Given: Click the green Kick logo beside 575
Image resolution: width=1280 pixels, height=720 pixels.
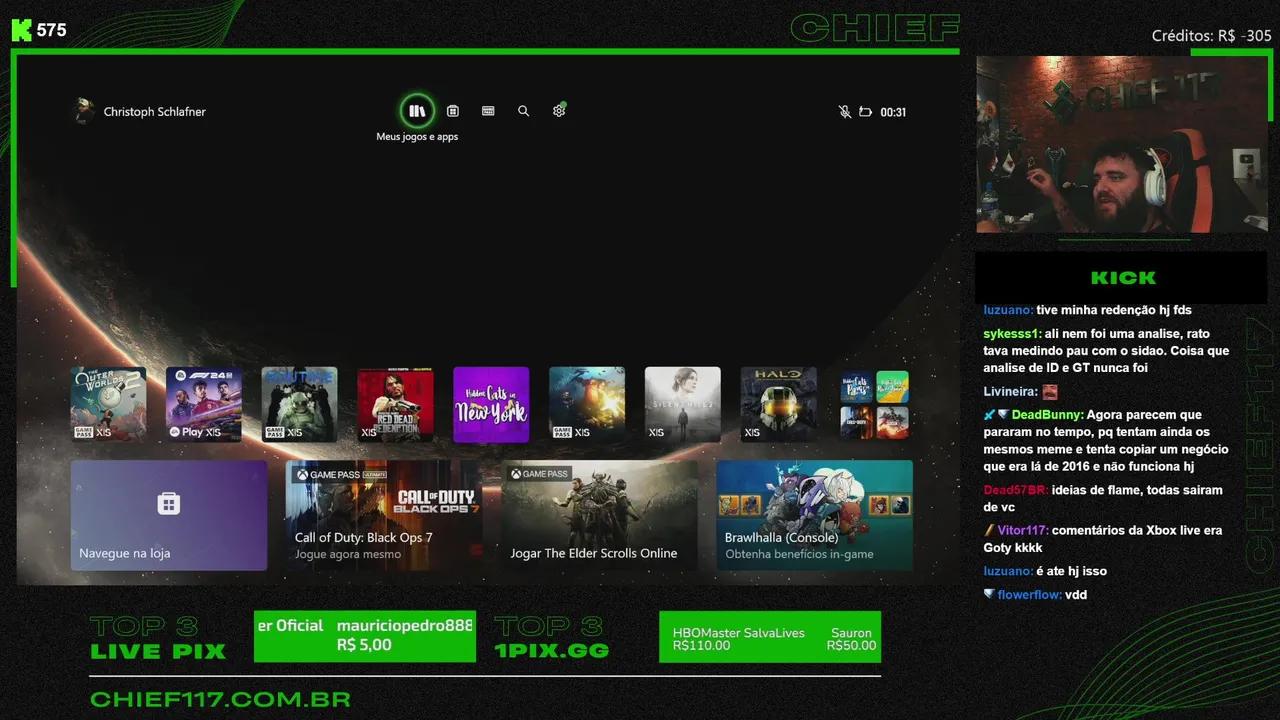Looking at the screenshot, I should pyautogui.click(x=21, y=30).
